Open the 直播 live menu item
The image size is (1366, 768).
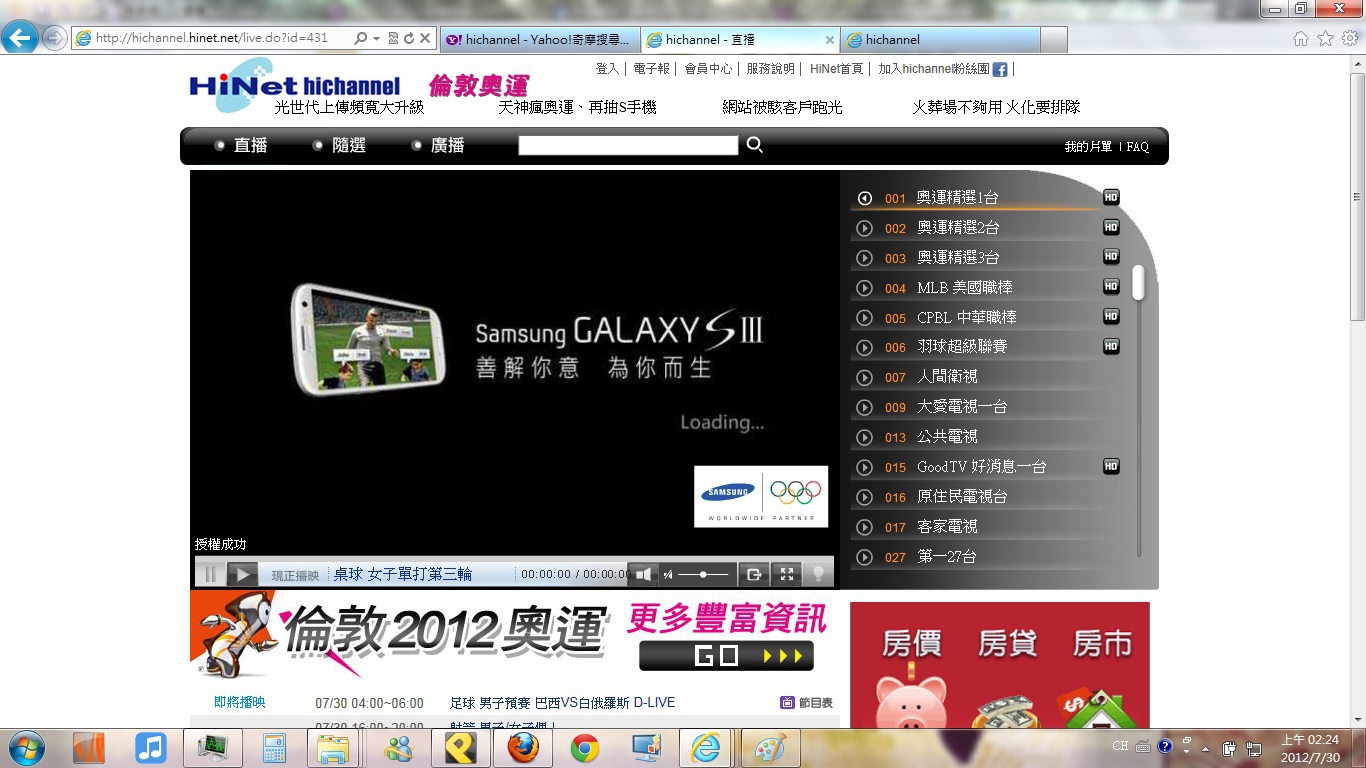(250, 145)
